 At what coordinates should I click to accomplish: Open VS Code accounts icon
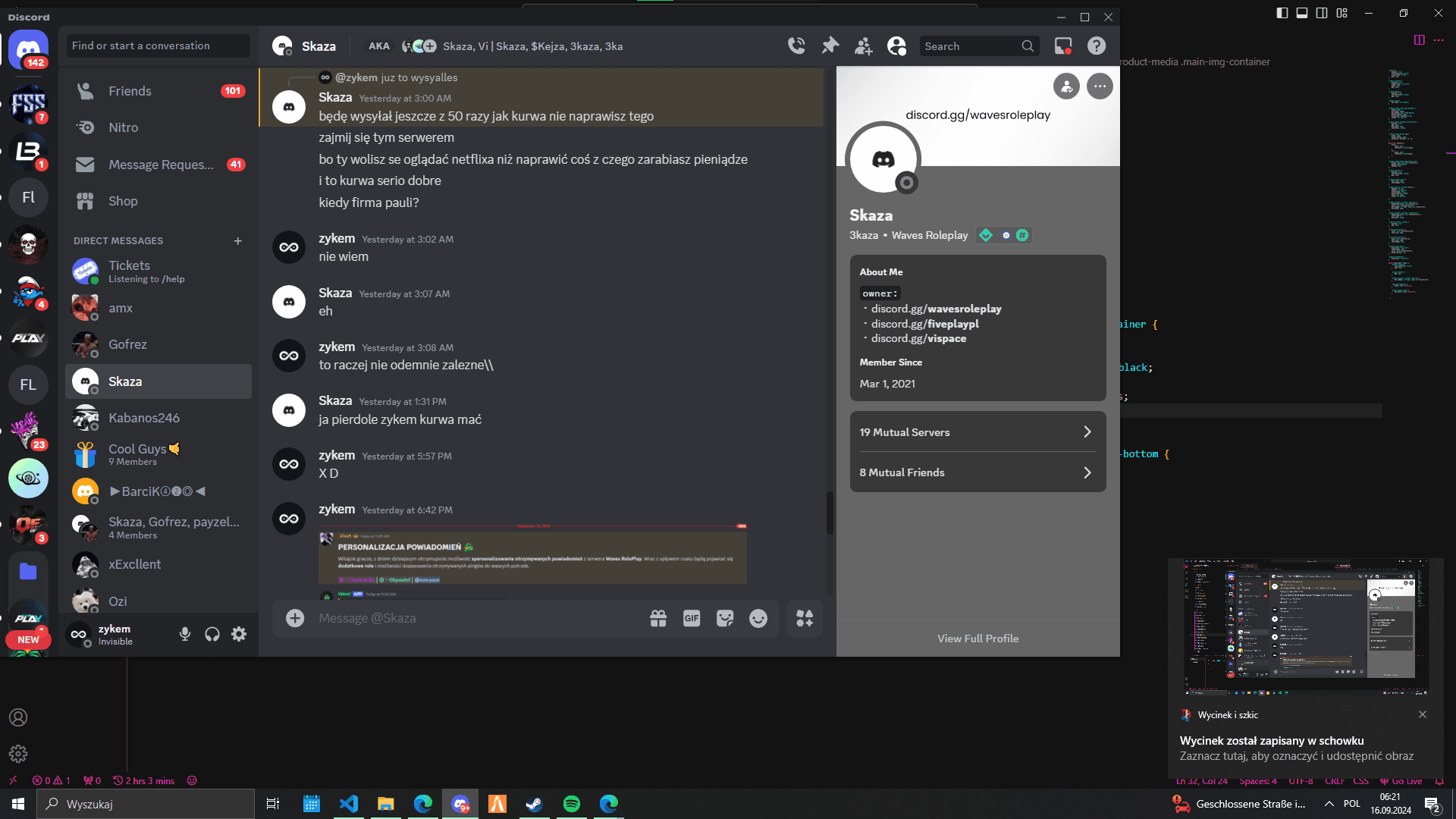[18, 717]
